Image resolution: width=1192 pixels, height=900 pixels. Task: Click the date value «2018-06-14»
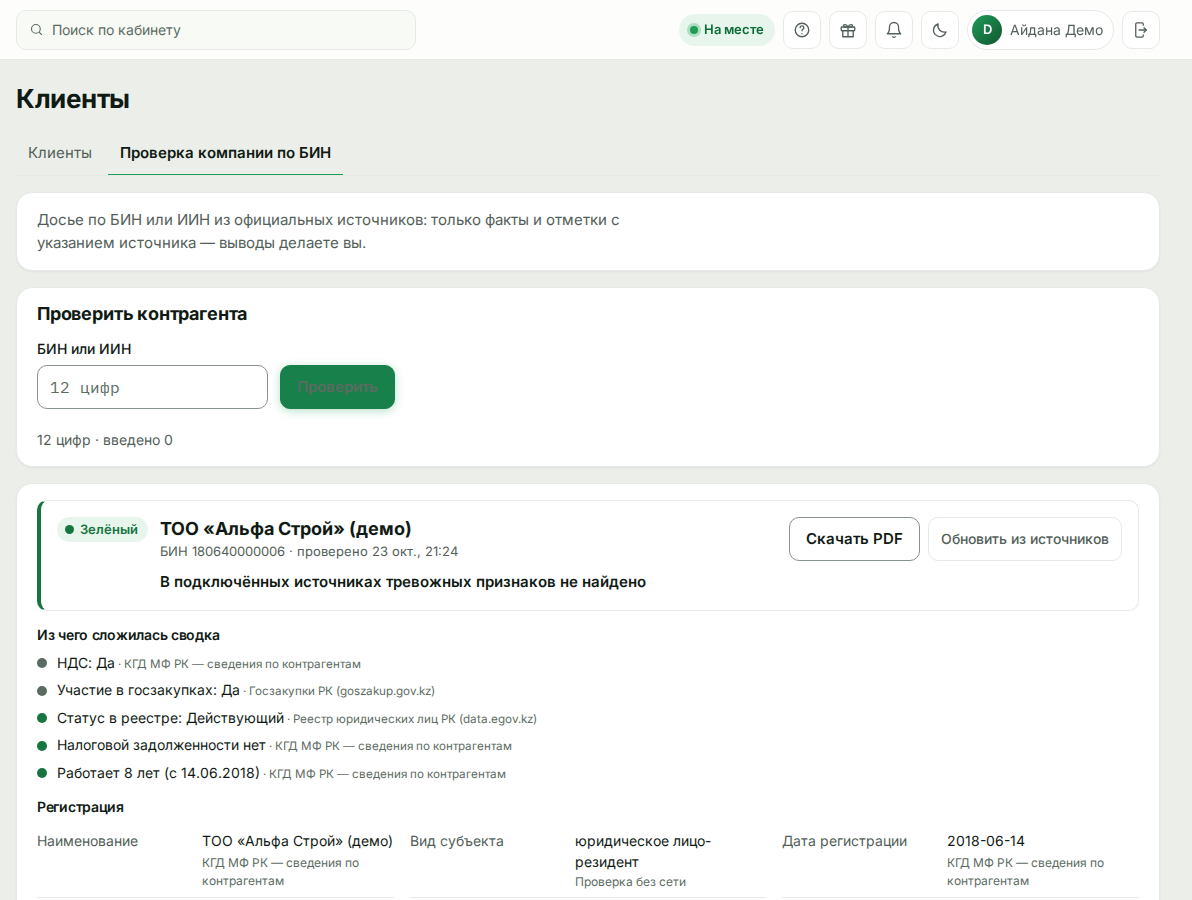986,841
